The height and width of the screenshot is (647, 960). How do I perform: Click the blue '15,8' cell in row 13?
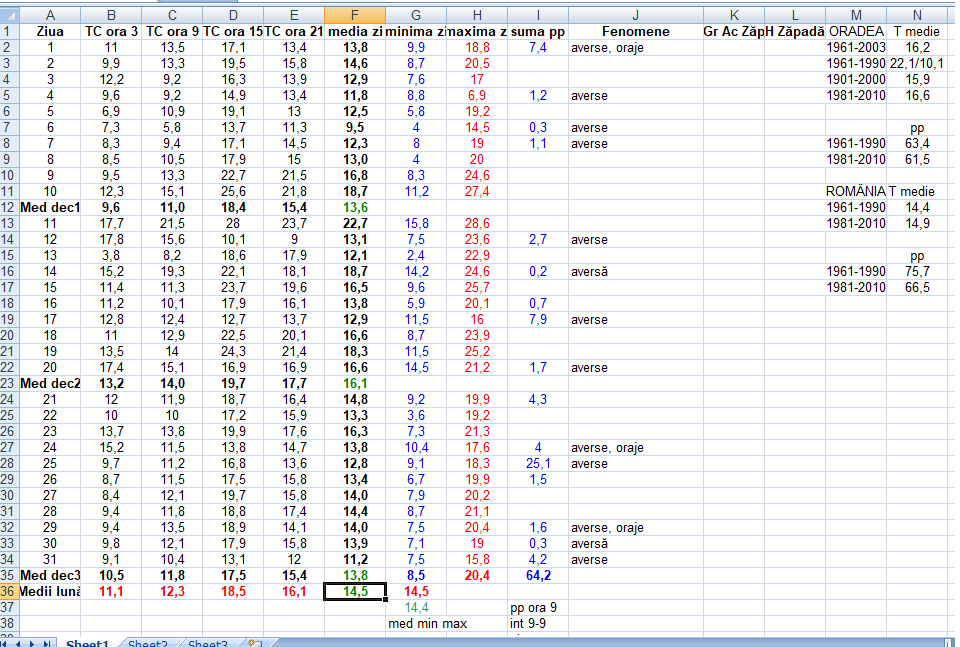click(416, 223)
